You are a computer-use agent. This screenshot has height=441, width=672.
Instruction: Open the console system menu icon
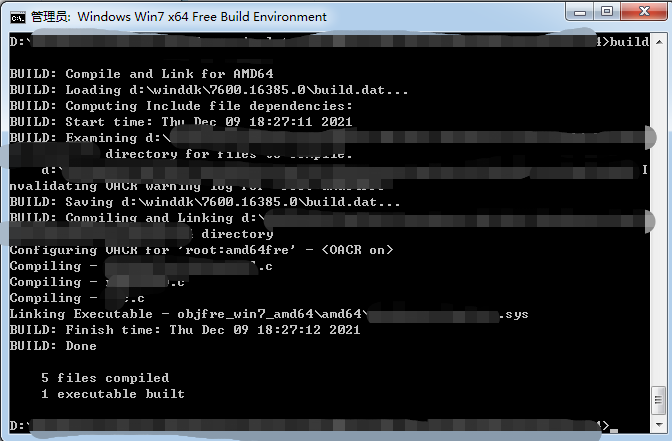pos(18,17)
